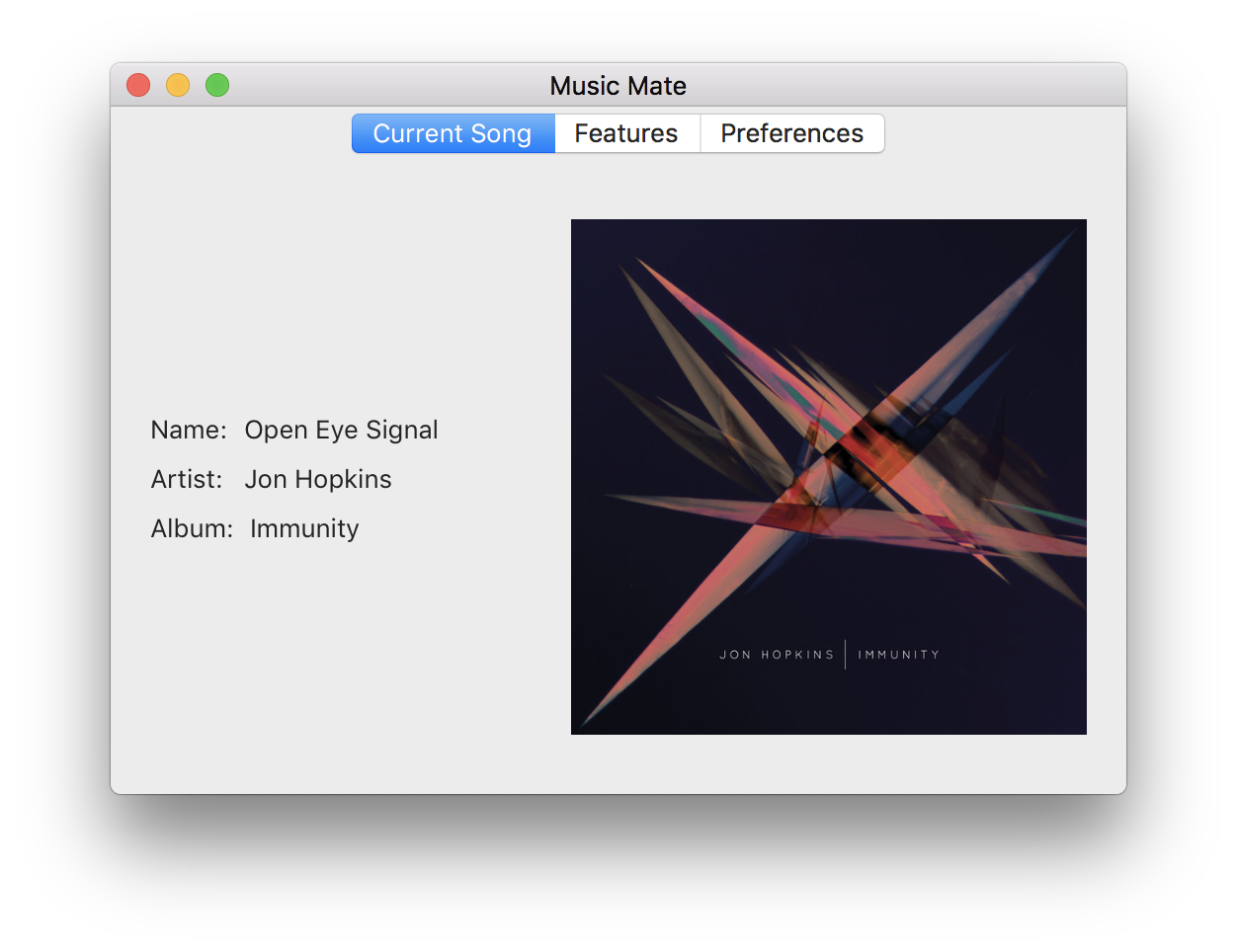The width and height of the screenshot is (1237, 952).
Task: Click the Artist: label
Action: [x=187, y=479]
